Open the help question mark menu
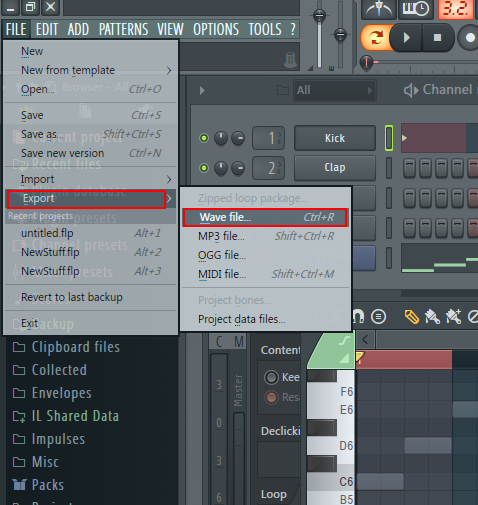The image size is (478, 505). [293, 29]
